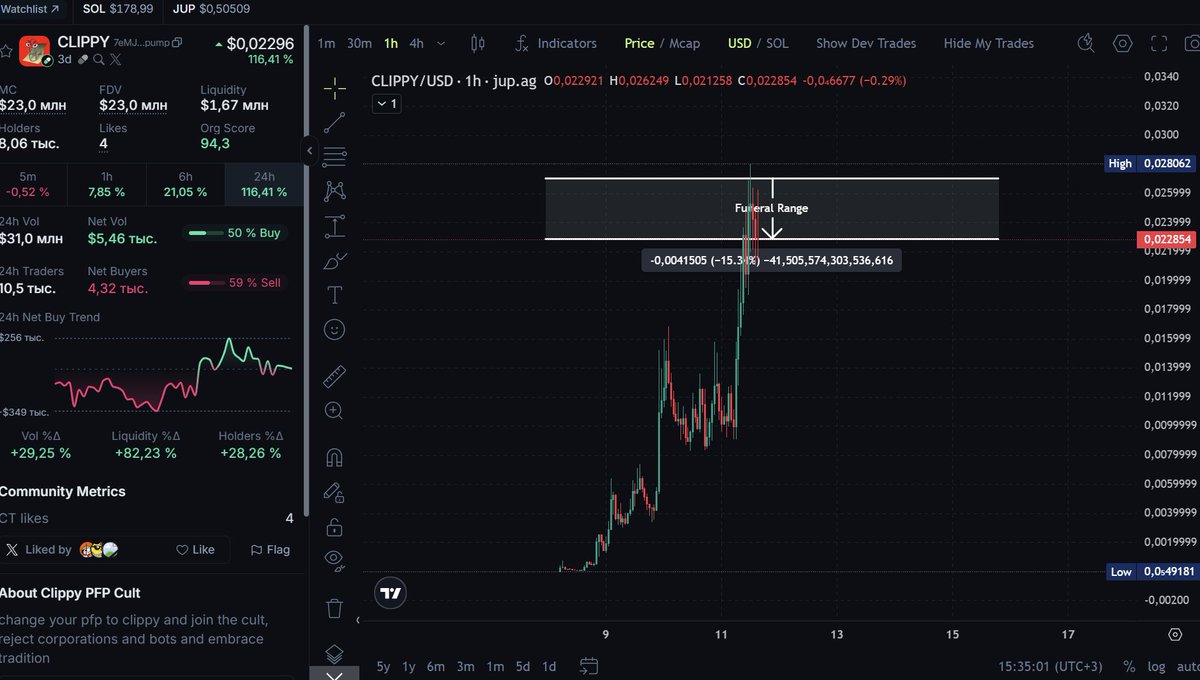Click the pill icon beside 3d
Viewport: 1200px width, 680px height.
[x=85, y=59]
